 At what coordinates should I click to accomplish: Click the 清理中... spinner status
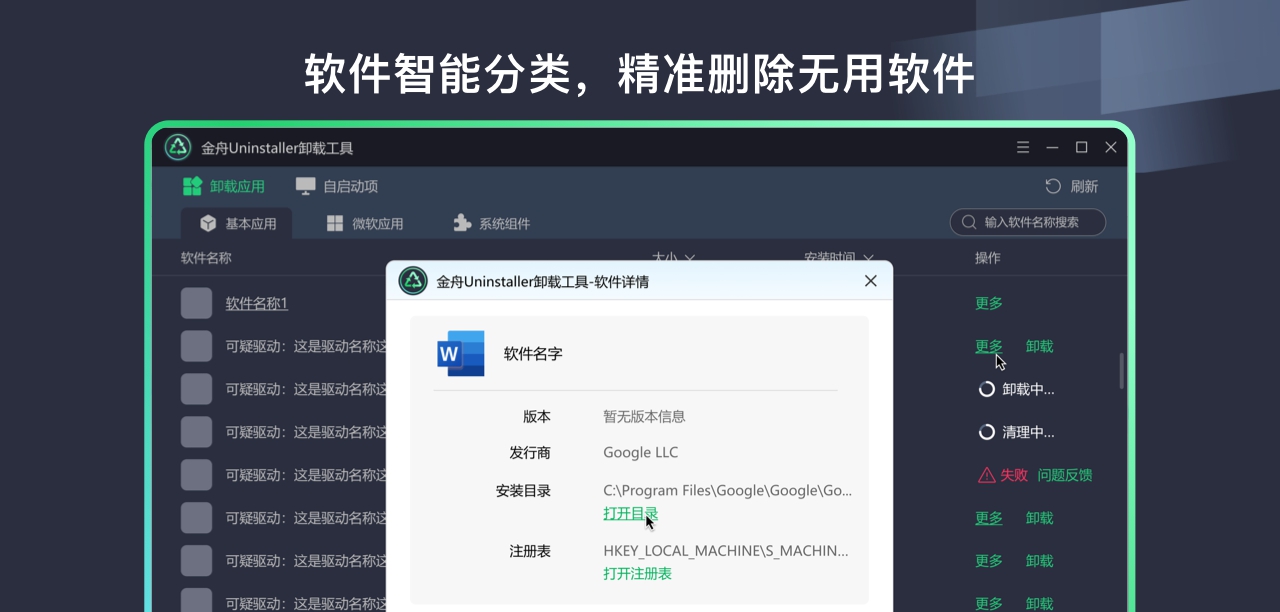(x=1016, y=432)
